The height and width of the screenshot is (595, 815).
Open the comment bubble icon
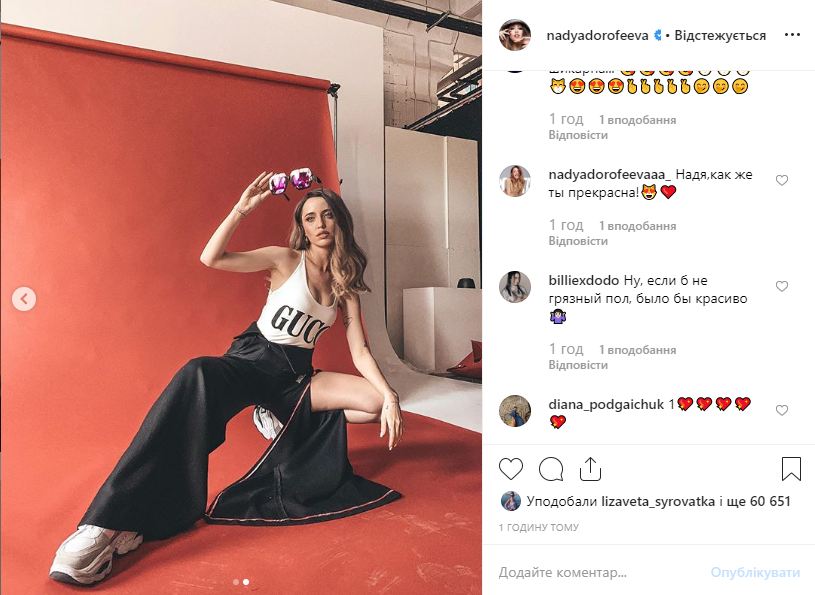[551, 469]
